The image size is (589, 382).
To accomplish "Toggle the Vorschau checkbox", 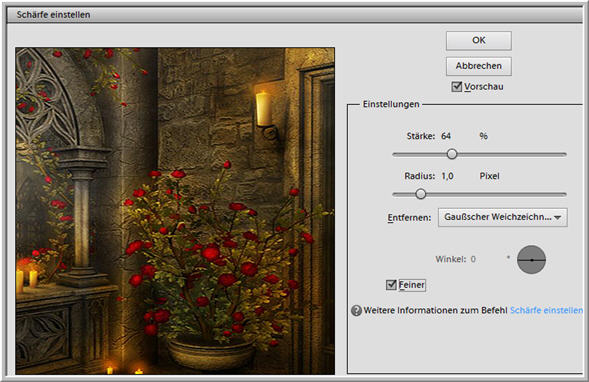I will tap(456, 87).
